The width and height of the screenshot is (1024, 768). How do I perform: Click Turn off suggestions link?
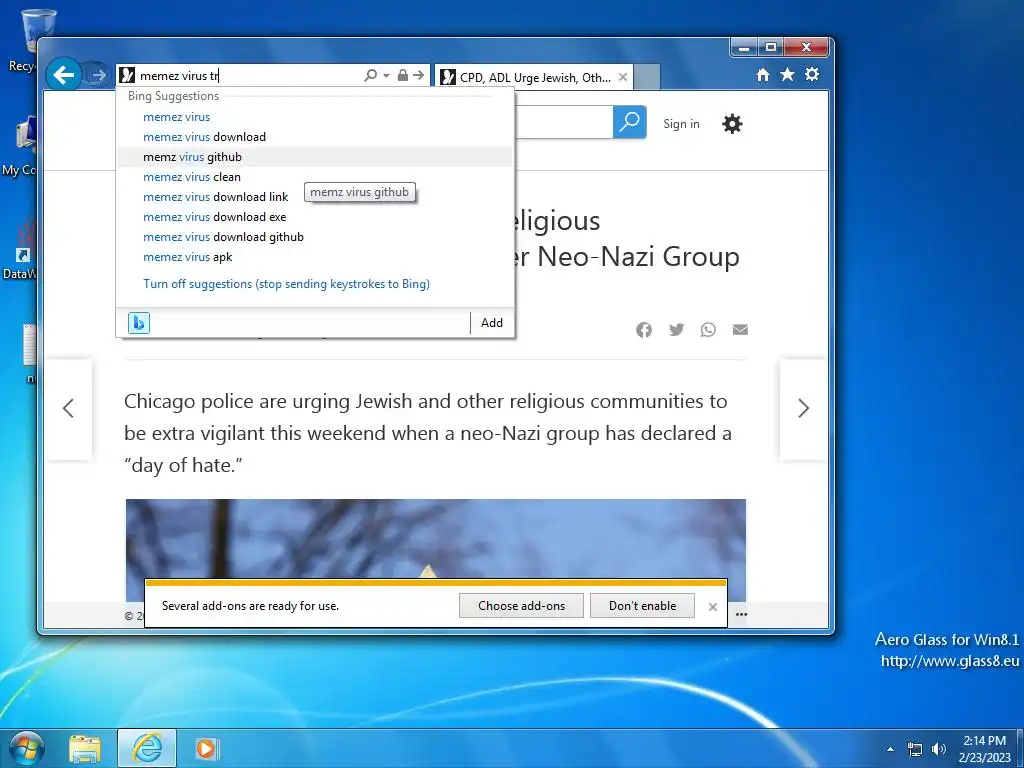(x=286, y=284)
